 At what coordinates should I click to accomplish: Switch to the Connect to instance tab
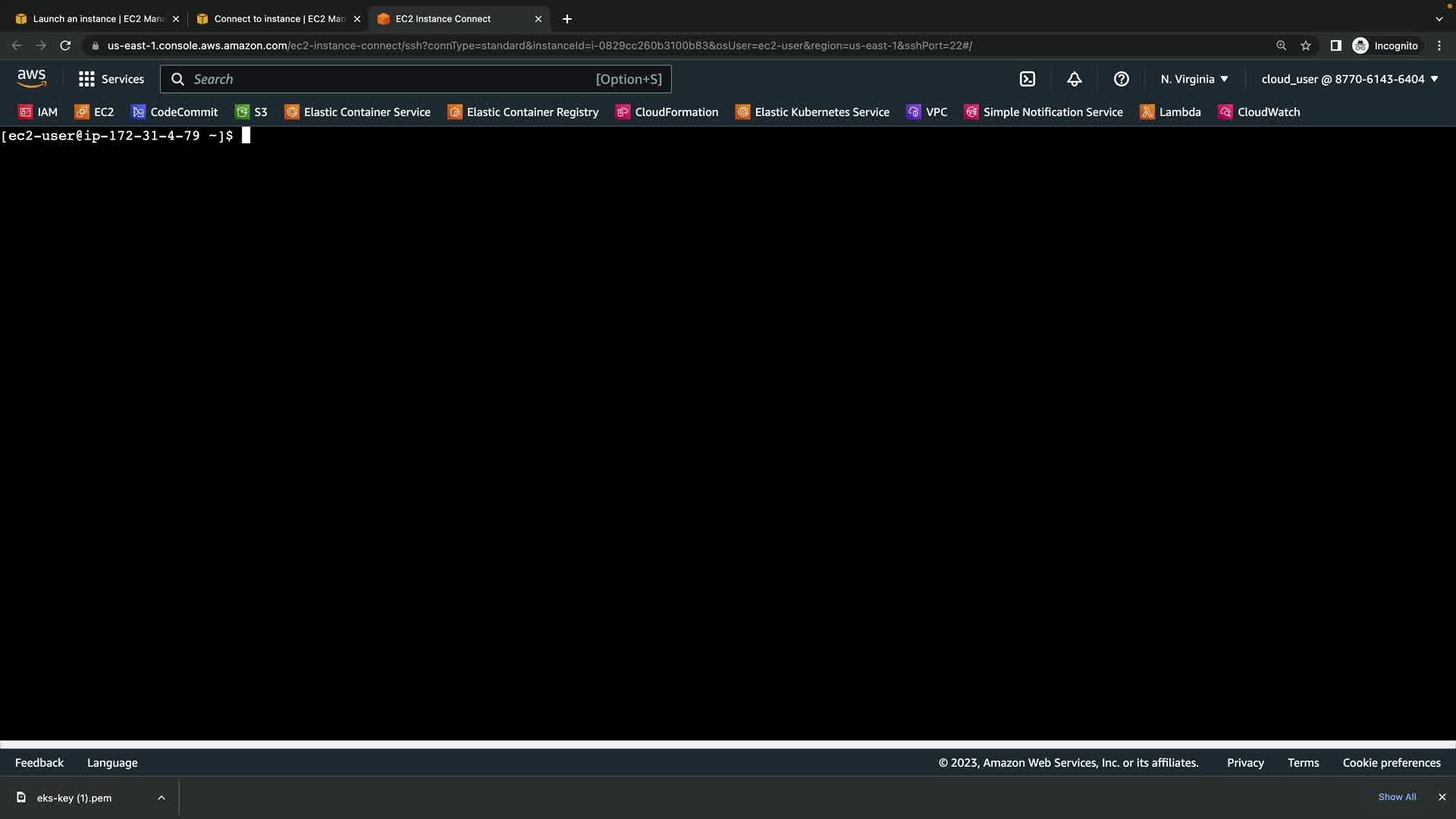[278, 19]
